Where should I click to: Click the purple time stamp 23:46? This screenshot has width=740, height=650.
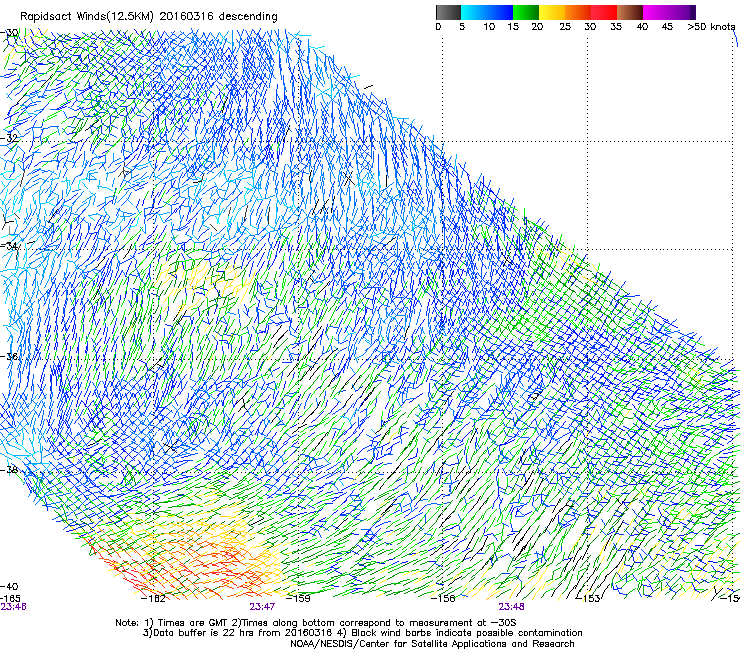14,607
